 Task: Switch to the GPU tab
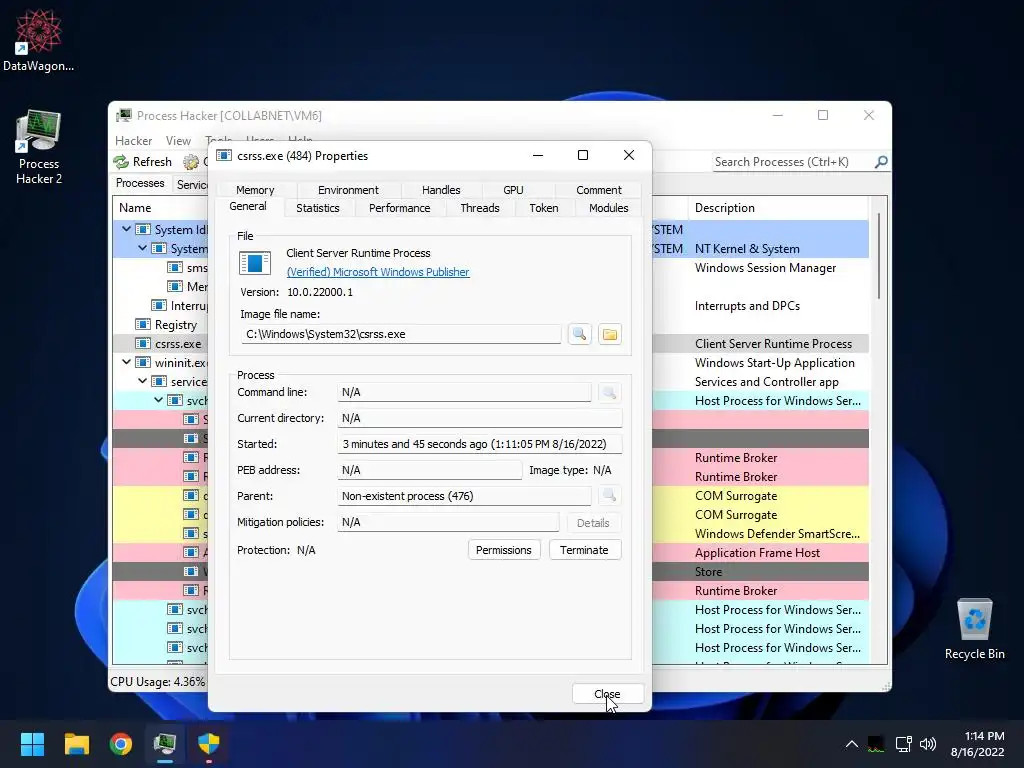513,190
